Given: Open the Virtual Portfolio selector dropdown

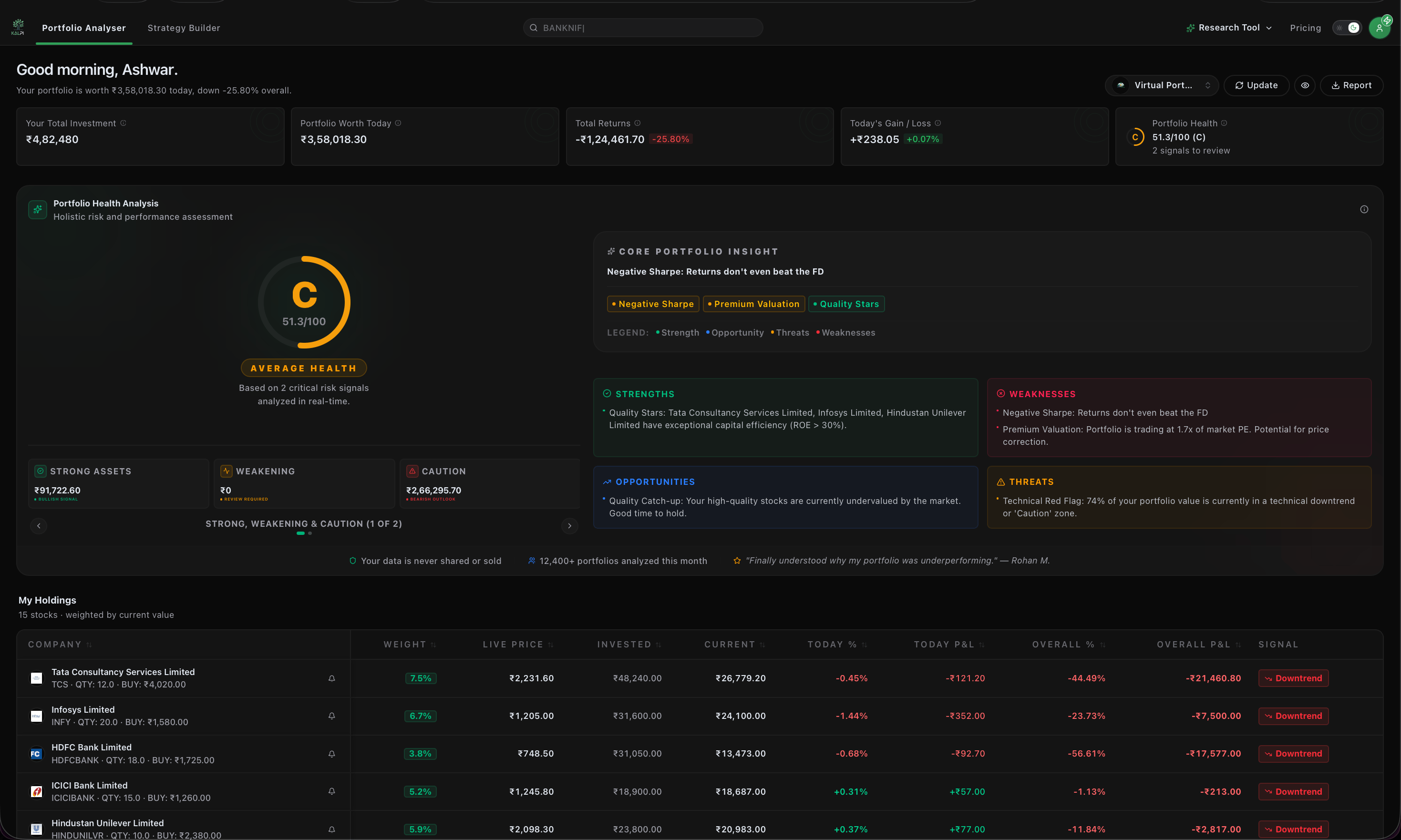Looking at the screenshot, I should 1162,85.
